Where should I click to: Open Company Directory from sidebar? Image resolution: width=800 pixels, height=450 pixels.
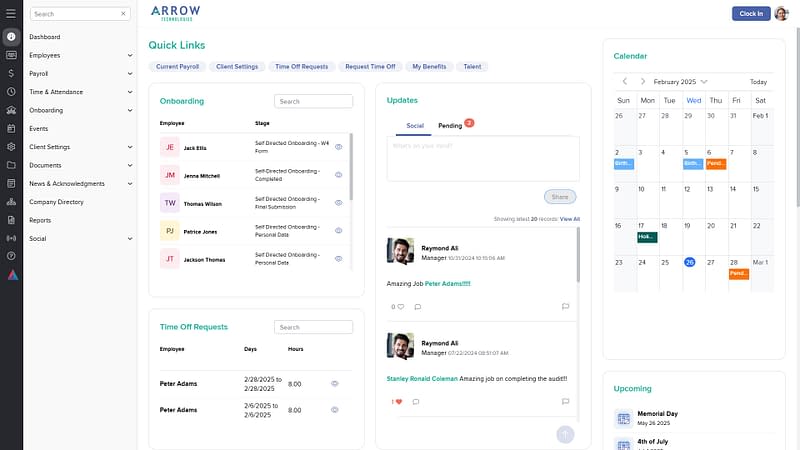click(x=57, y=202)
